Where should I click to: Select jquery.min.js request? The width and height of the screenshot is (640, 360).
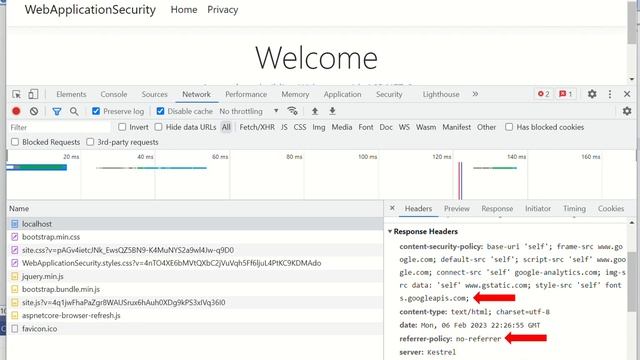click(195, 276)
